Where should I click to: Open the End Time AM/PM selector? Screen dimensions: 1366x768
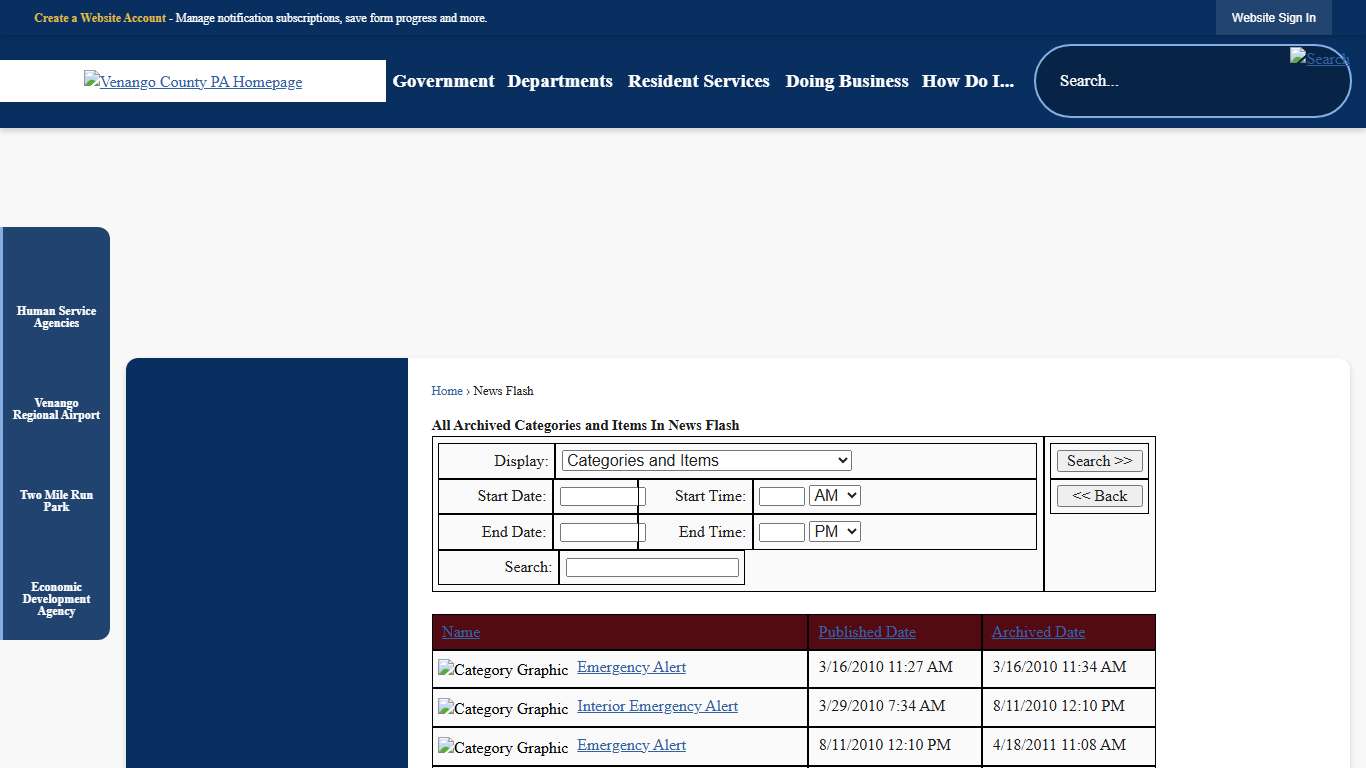pyautogui.click(x=834, y=532)
